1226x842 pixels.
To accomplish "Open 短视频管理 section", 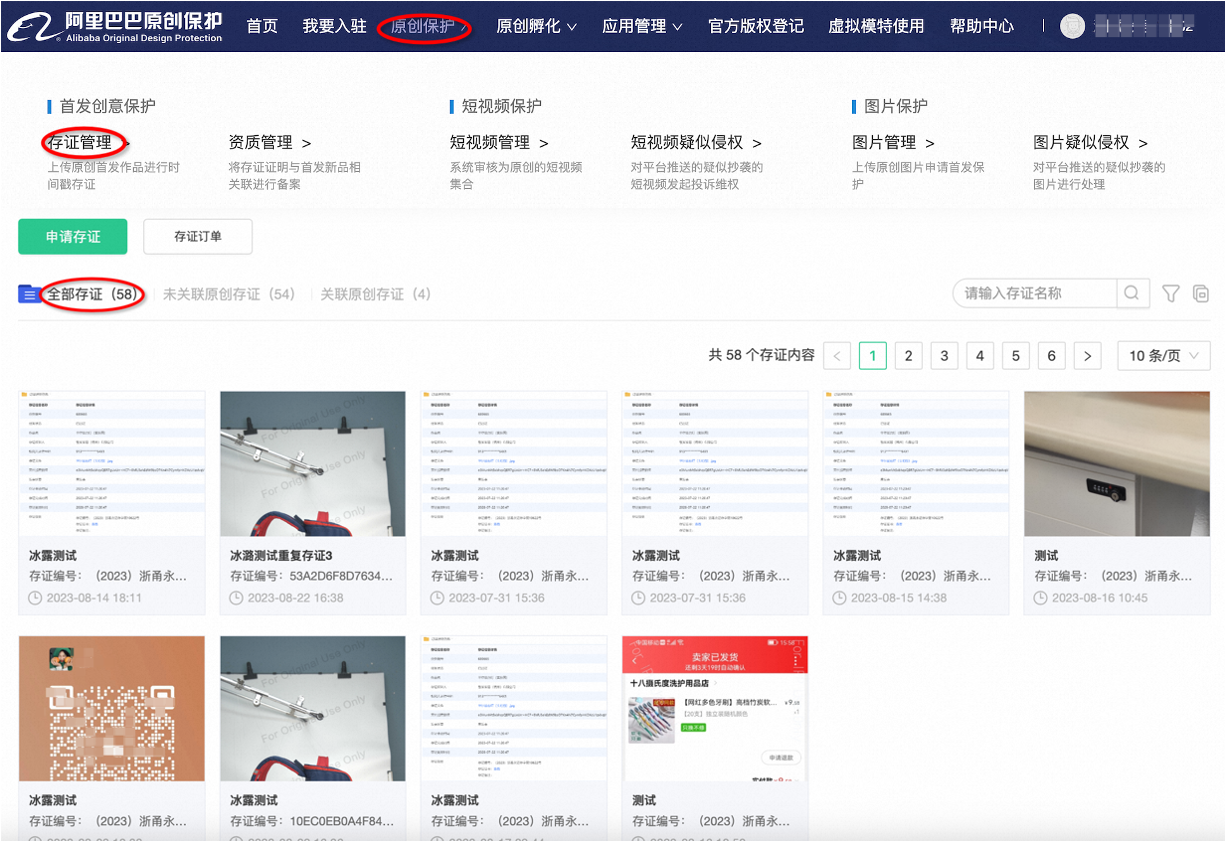I will coord(499,143).
